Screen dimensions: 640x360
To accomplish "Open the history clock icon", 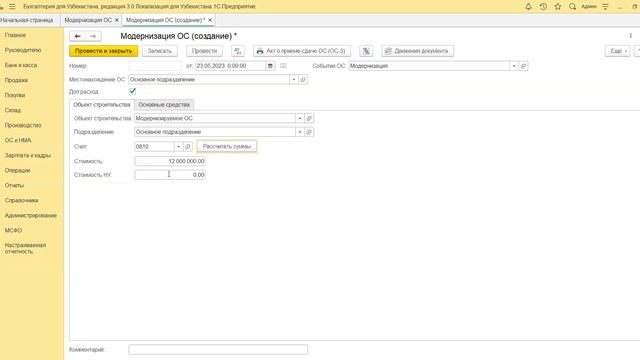I will point(543,7).
